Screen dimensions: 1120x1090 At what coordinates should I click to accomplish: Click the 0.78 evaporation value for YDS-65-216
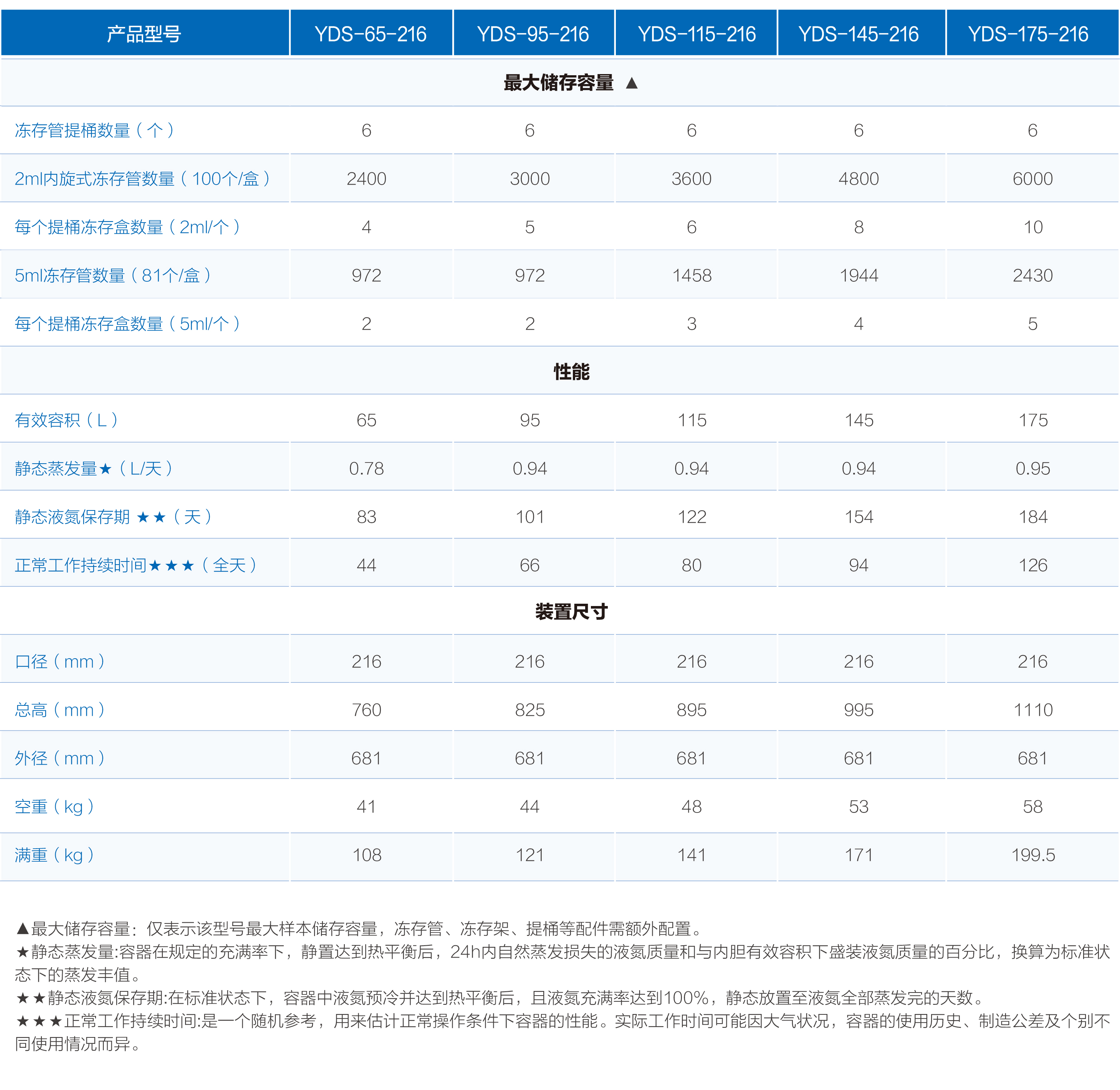(x=366, y=469)
